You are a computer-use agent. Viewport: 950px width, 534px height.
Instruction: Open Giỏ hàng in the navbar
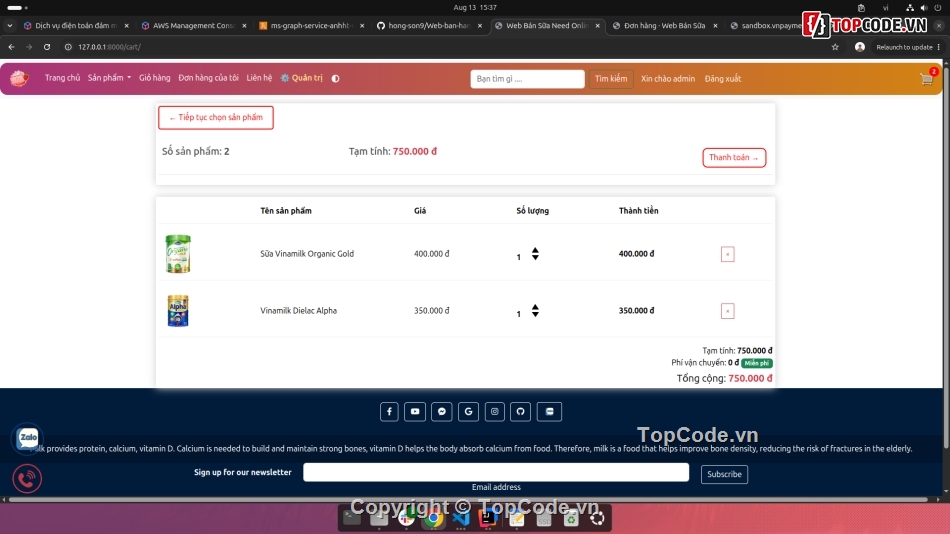click(154, 78)
